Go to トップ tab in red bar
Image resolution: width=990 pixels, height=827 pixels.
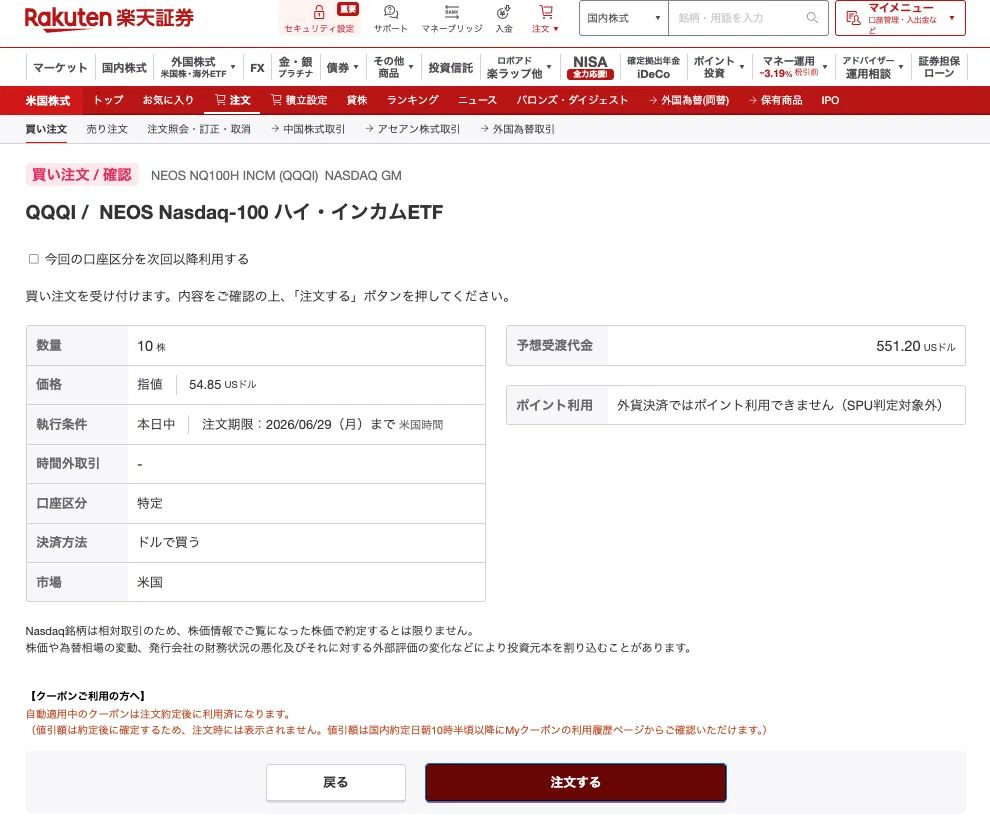(x=109, y=100)
